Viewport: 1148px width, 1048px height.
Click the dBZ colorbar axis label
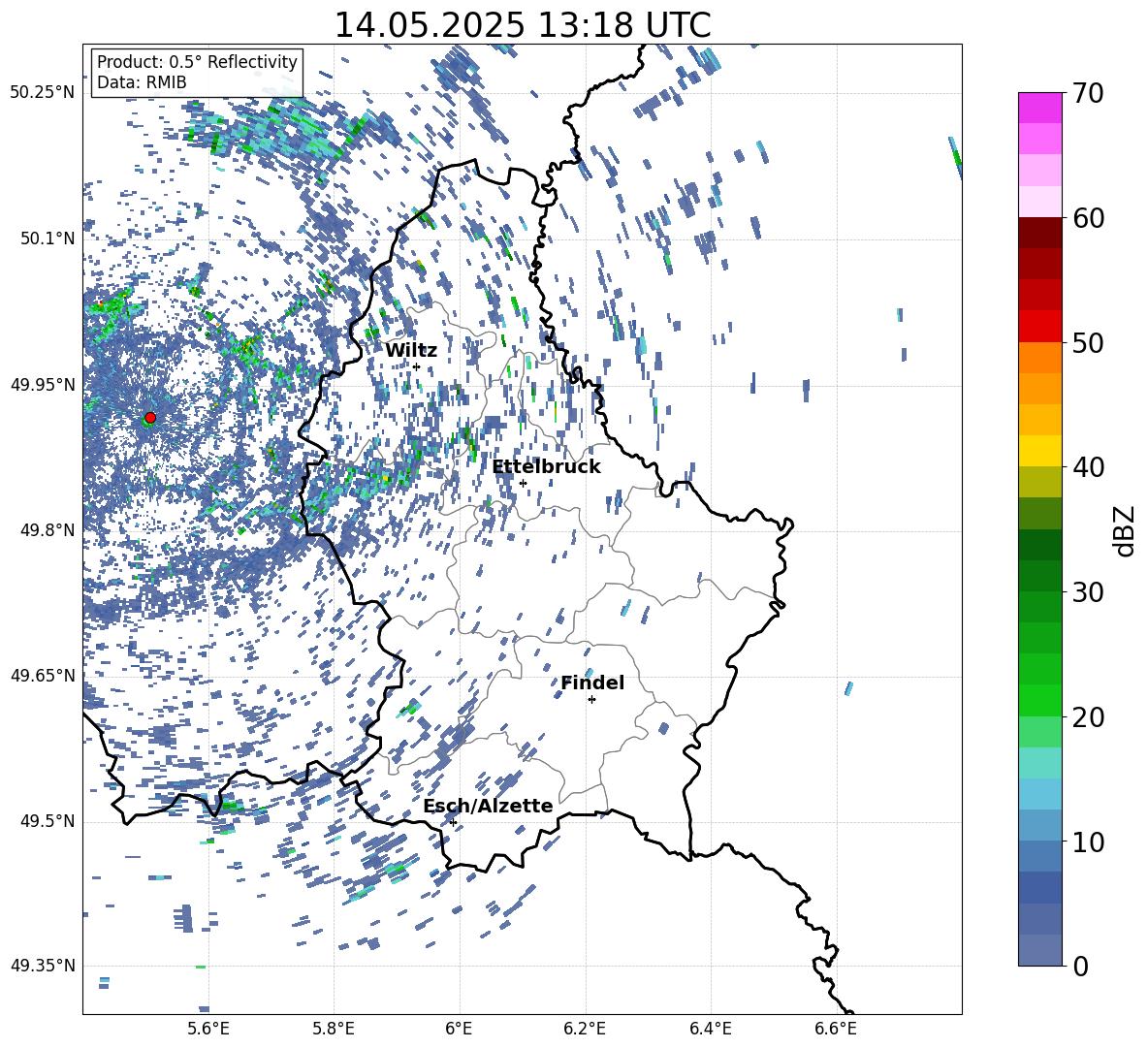tap(1126, 530)
